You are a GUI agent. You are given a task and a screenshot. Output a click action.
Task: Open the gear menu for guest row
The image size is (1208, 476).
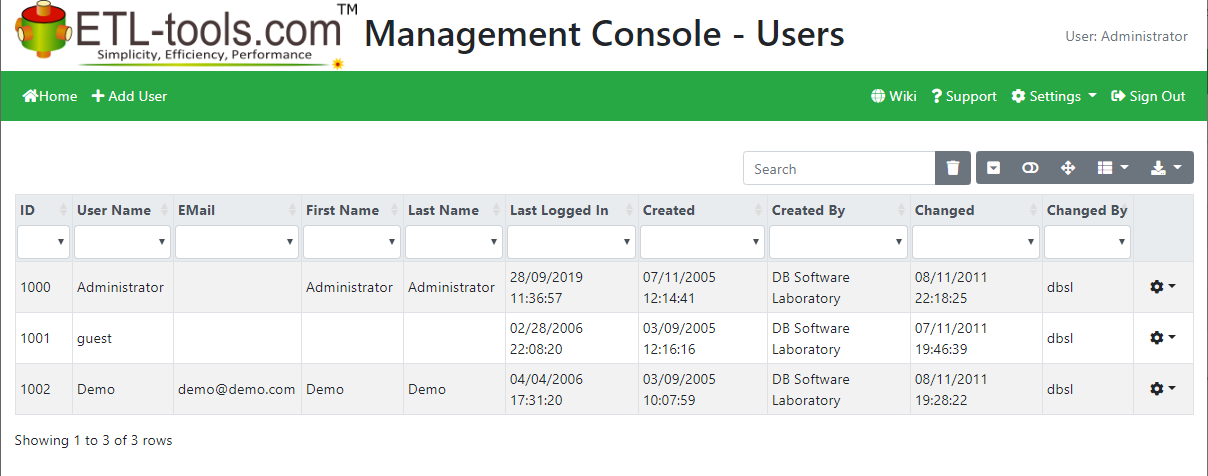tap(1162, 338)
